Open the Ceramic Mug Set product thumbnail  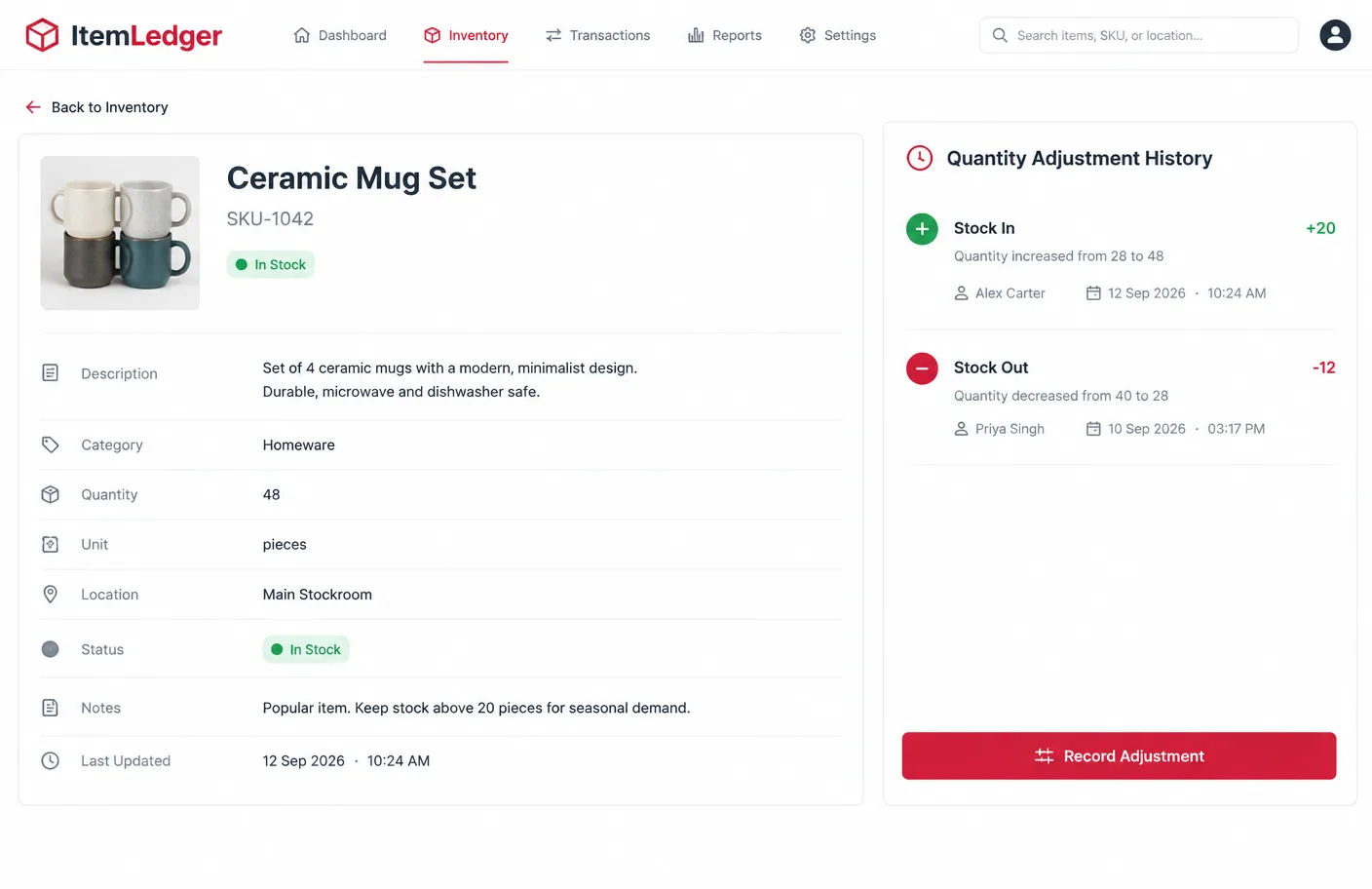click(120, 233)
